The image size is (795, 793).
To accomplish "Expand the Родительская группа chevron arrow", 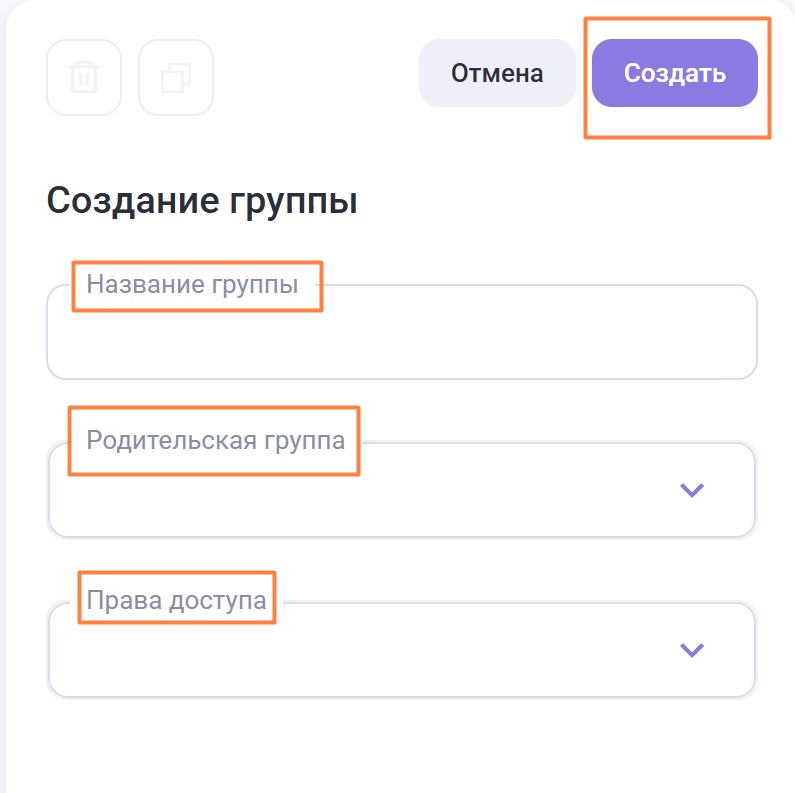I will [x=692, y=490].
